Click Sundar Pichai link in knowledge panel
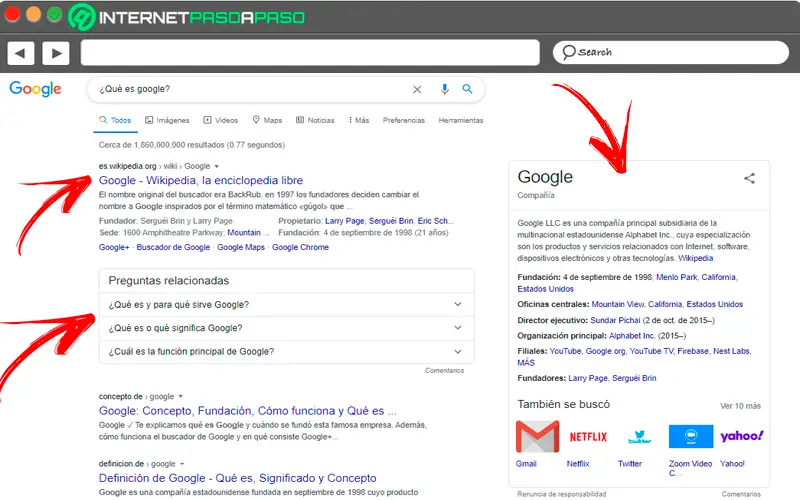Image resolution: width=800 pixels, height=500 pixels. pyautogui.click(x=615, y=320)
